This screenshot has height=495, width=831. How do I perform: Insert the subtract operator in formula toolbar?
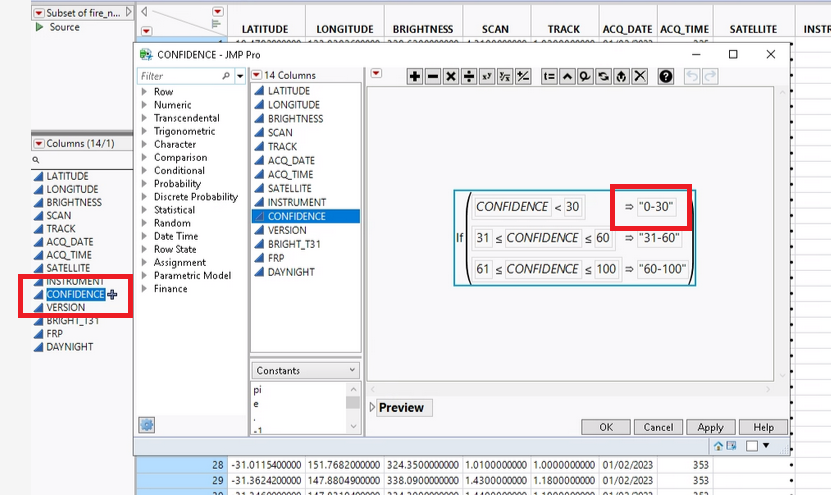pos(432,76)
